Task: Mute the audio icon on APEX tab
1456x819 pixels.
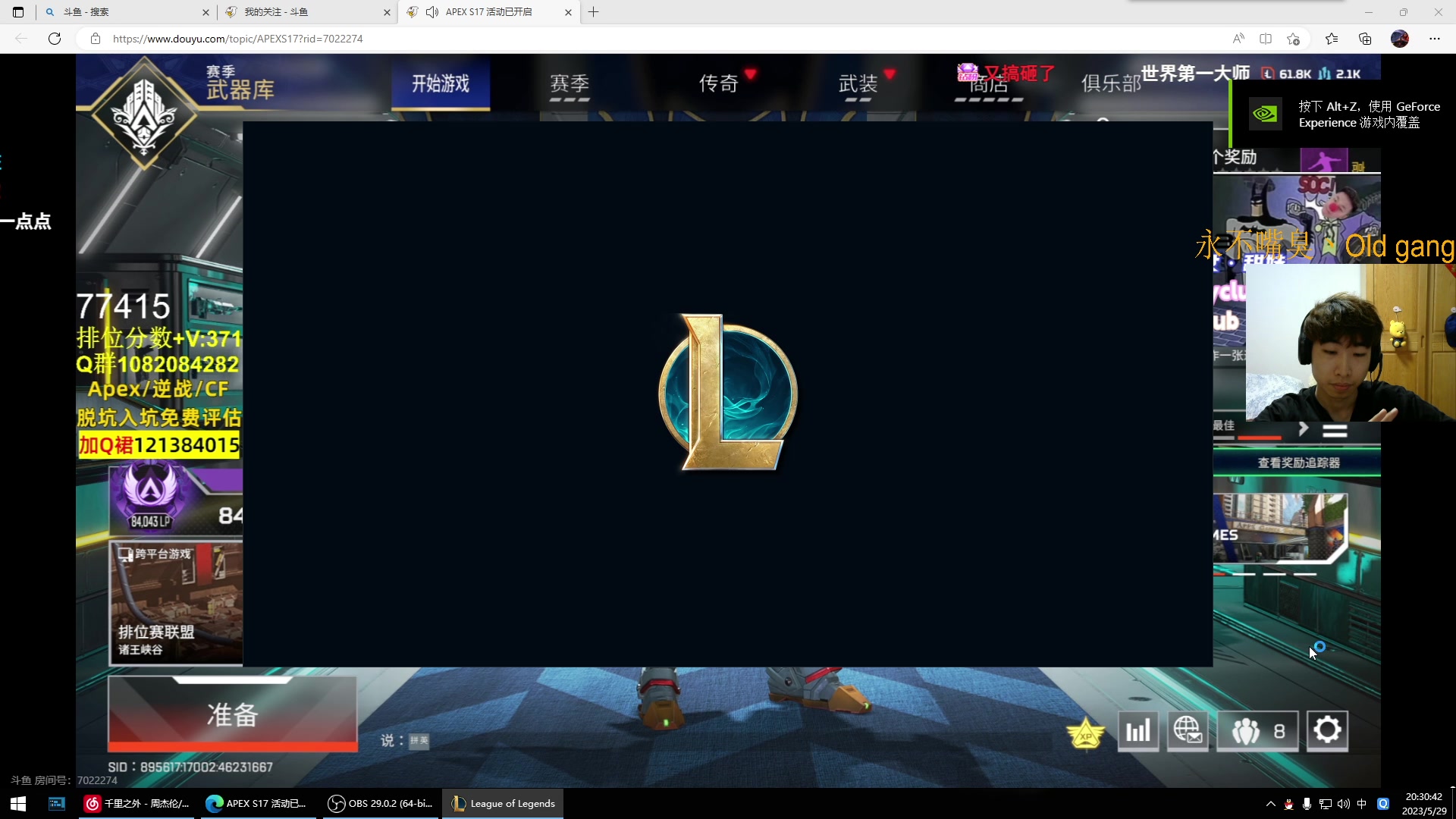Action: 432,12
